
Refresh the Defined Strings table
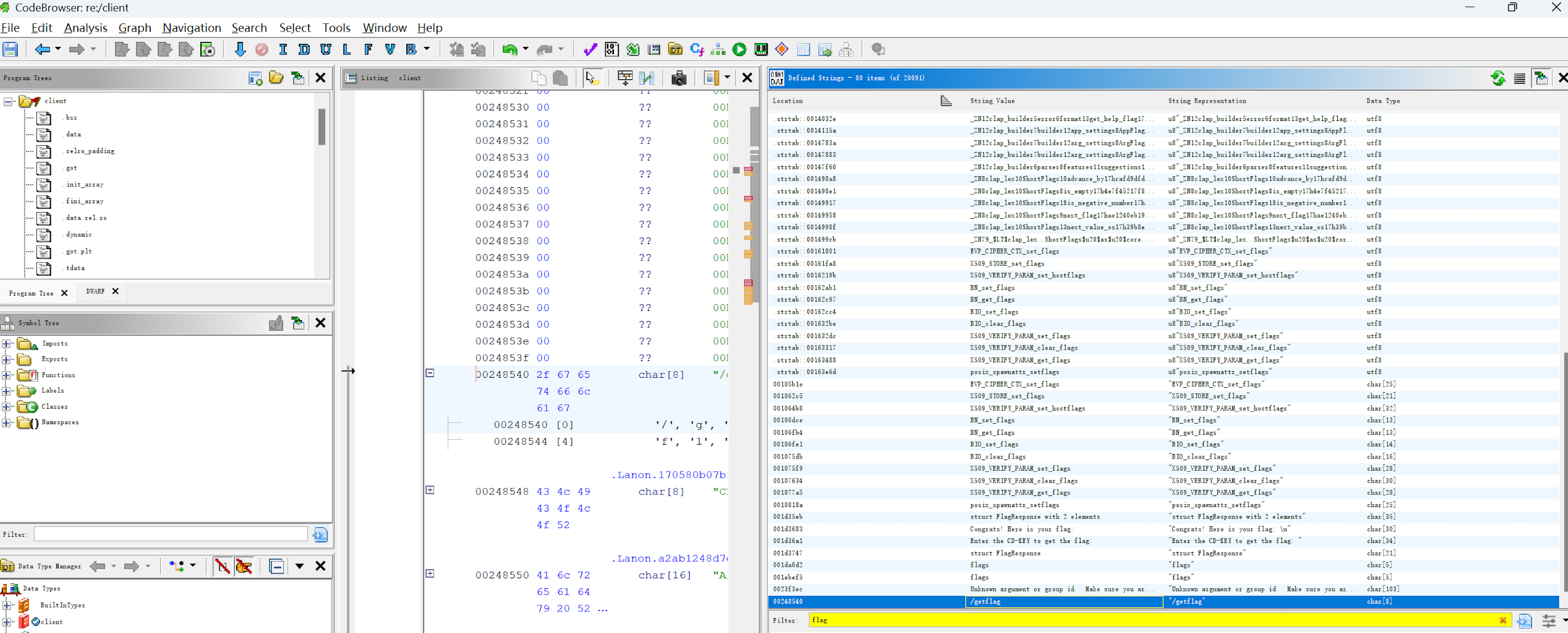(x=1498, y=78)
